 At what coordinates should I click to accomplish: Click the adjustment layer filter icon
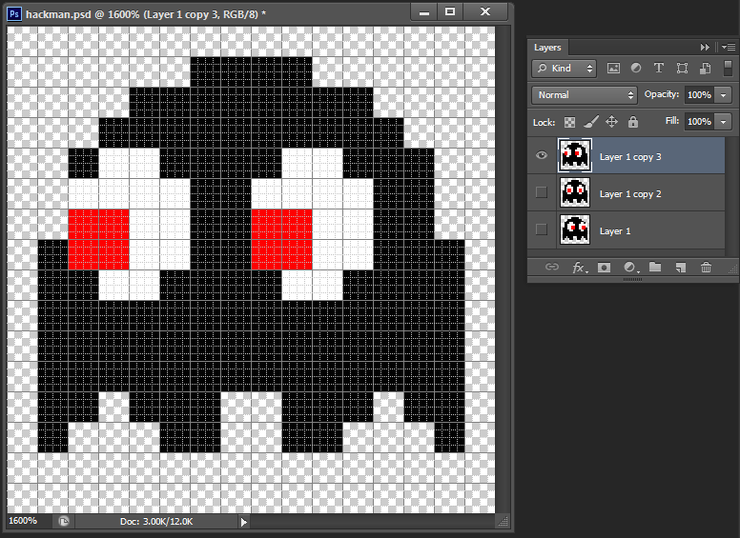tap(636, 68)
